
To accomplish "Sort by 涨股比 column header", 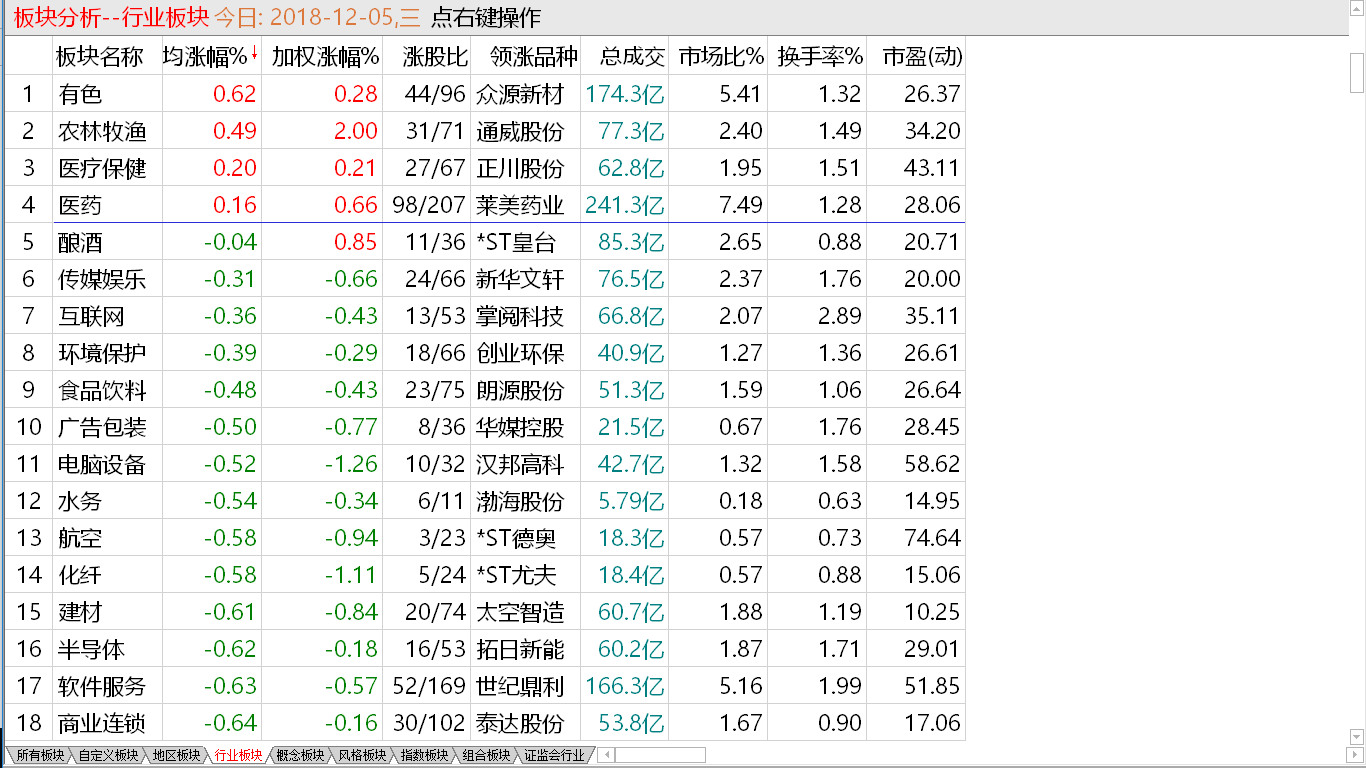I will (x=436, y=57).
